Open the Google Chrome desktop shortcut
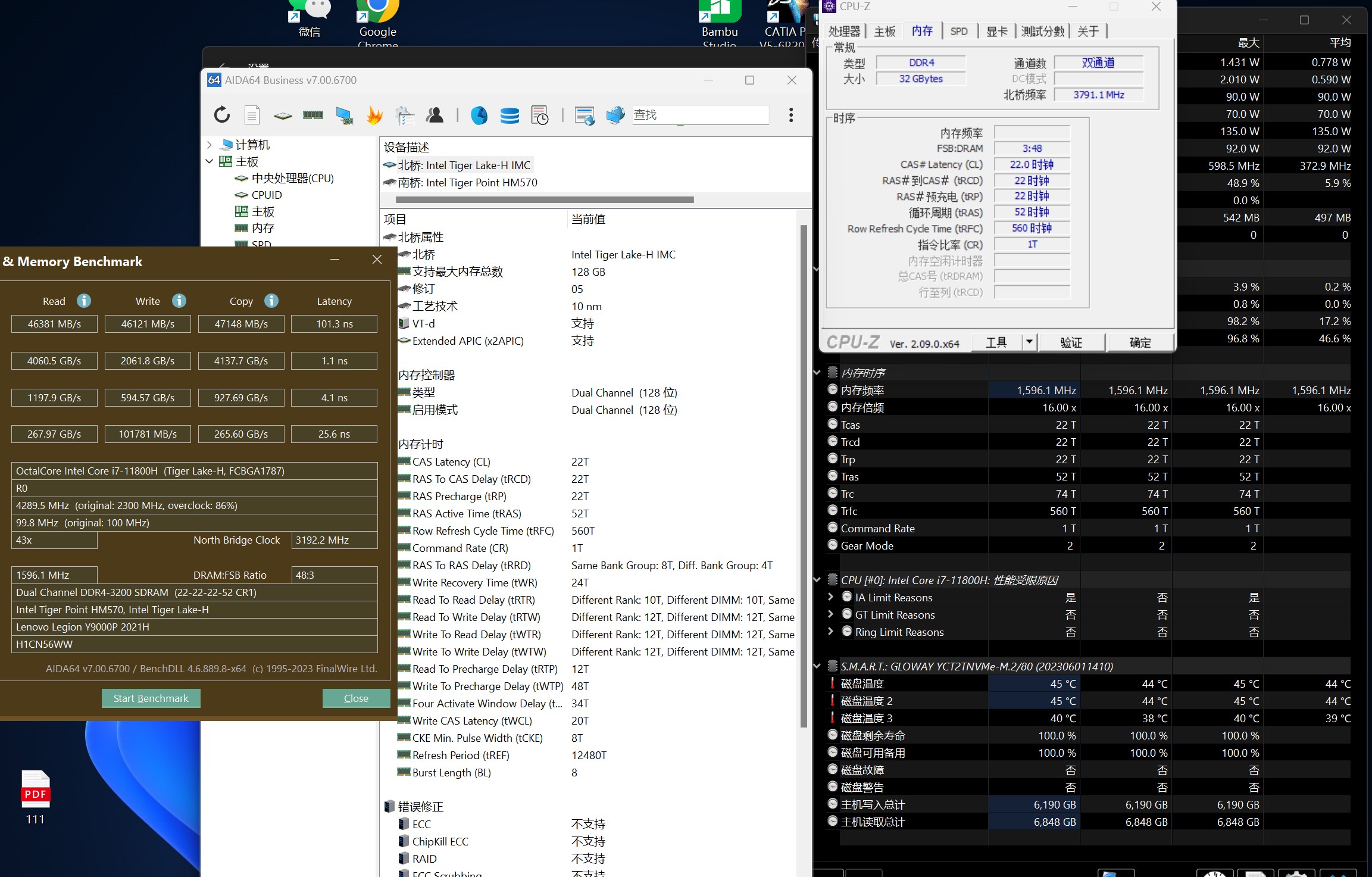Image resolution: width=1372 pixels, height=877 pixels. click(x=377, y=24)
